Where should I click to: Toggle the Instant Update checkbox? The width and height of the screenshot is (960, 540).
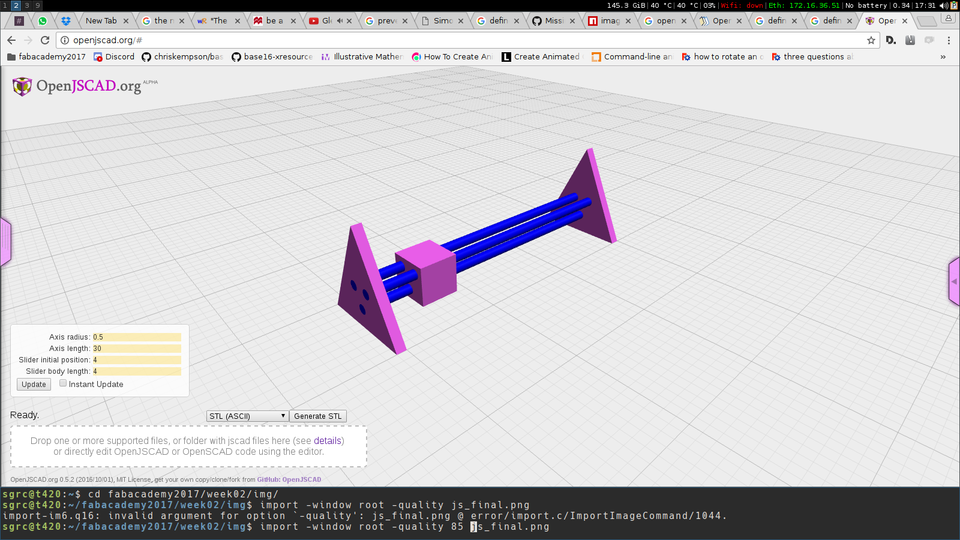pos(63,383)
